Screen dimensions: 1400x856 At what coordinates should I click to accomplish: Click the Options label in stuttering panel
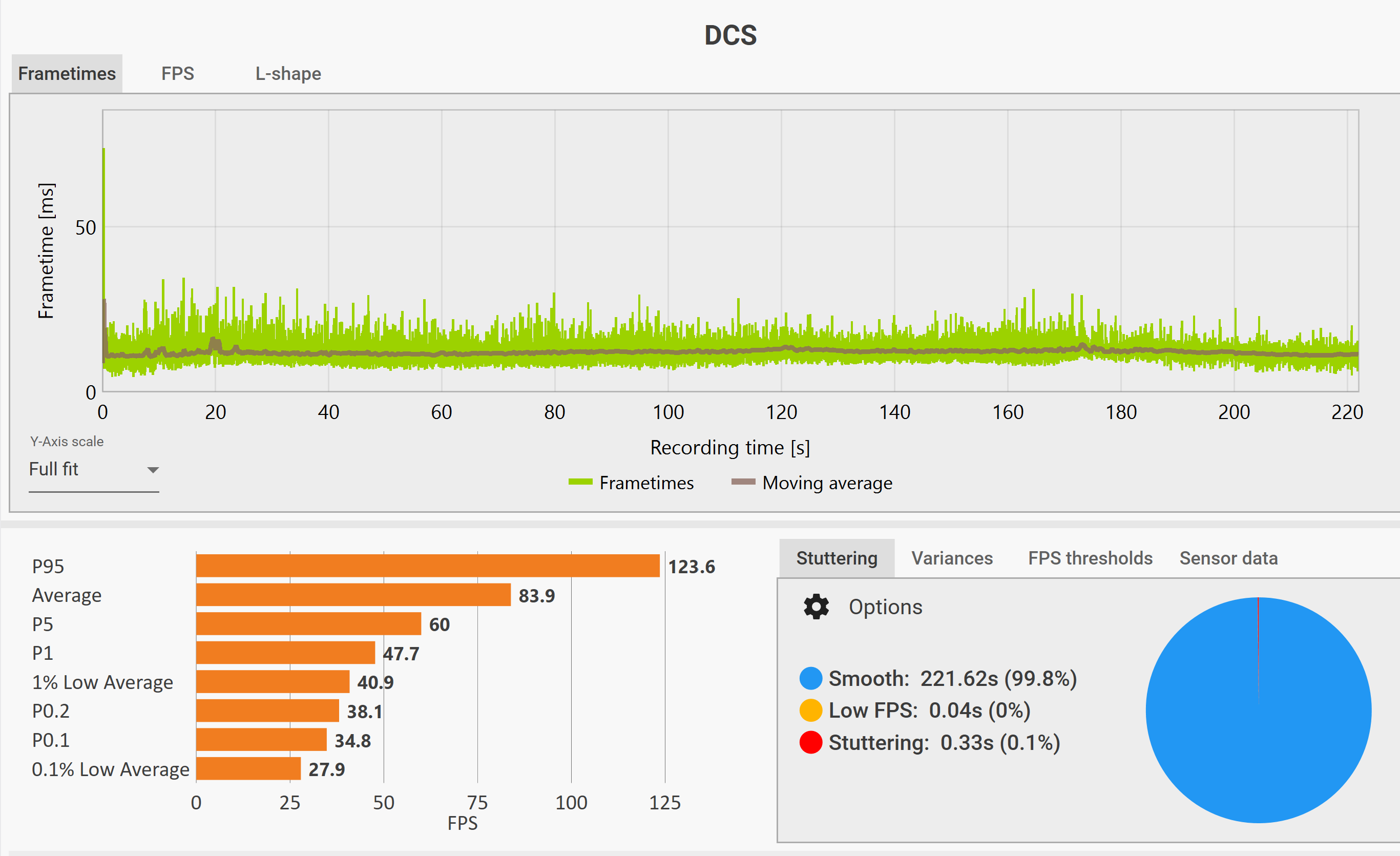pyautogui.click(x=885, y=607)
